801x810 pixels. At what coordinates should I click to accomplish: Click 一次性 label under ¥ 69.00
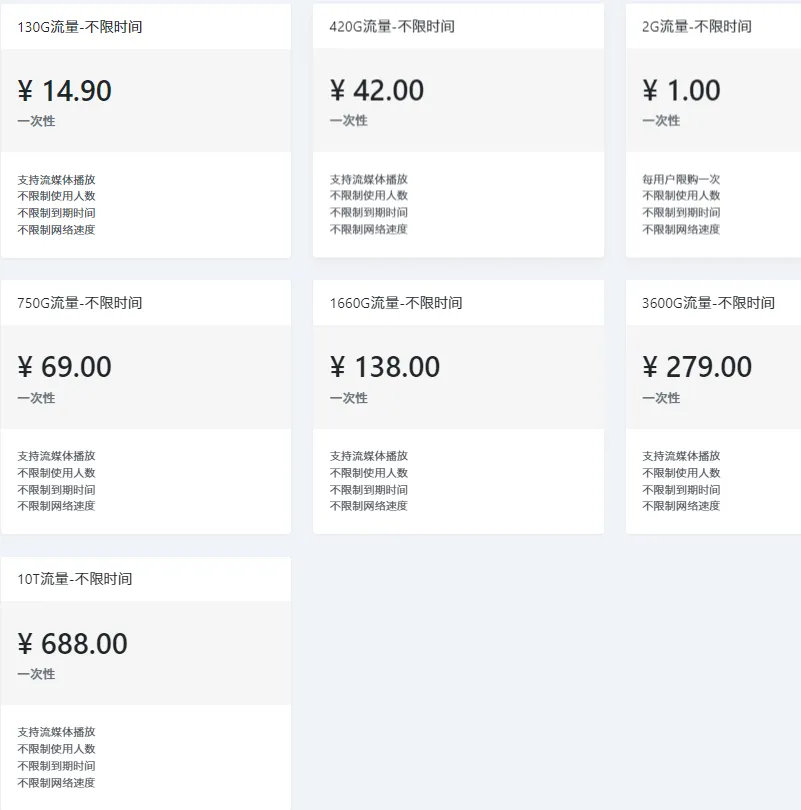pos(36,398)
